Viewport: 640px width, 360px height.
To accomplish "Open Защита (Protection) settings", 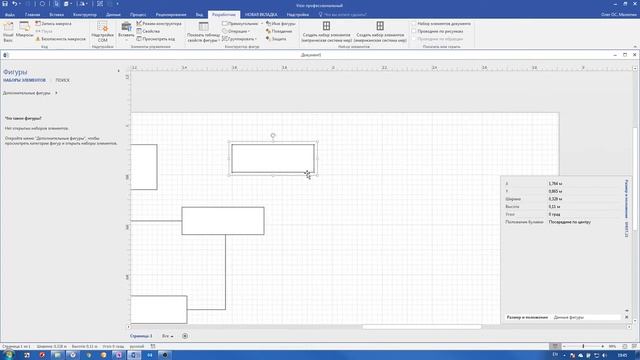I will click(x=276, y=39).
